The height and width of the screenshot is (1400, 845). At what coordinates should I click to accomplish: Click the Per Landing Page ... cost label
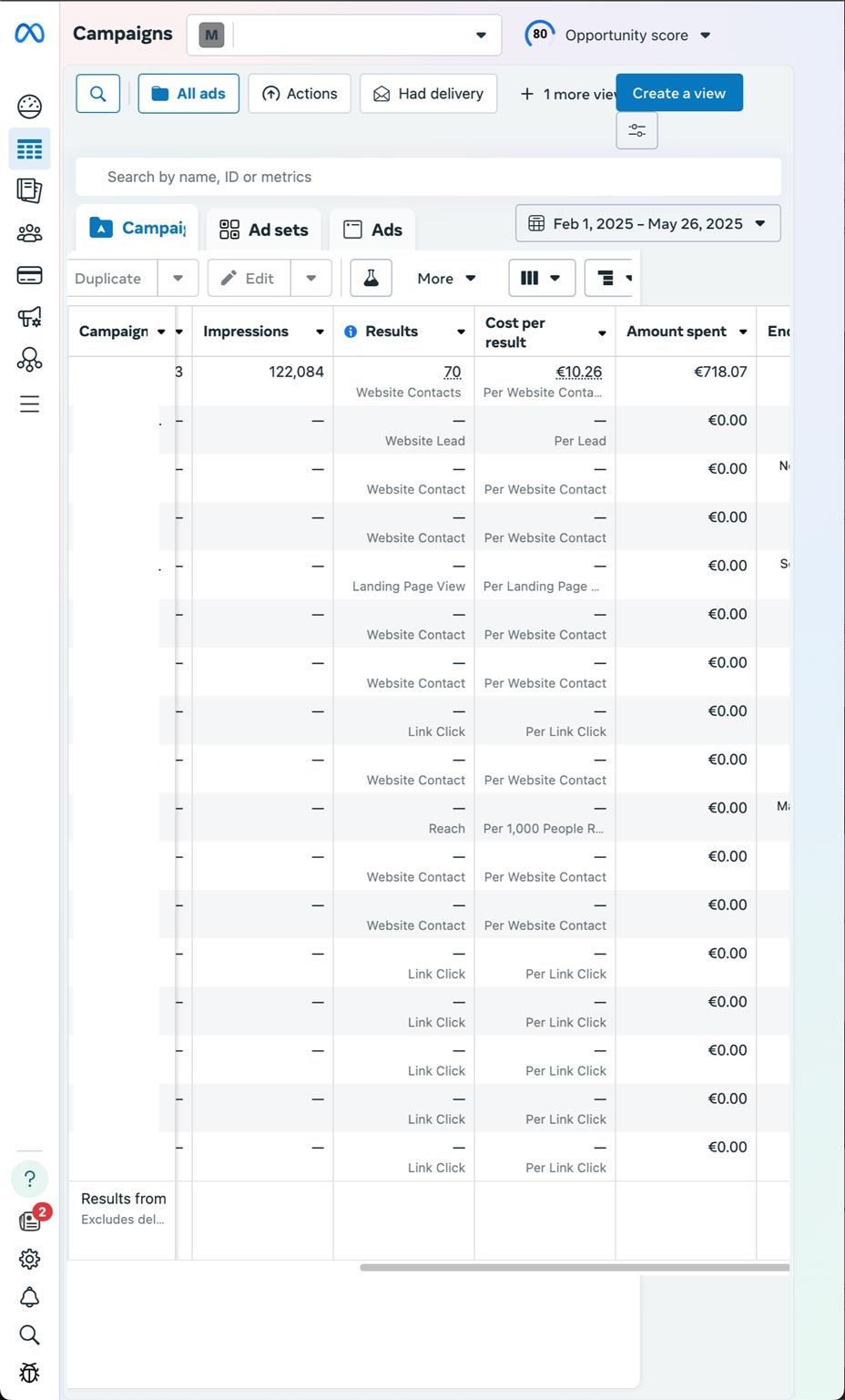pos(541,587)
